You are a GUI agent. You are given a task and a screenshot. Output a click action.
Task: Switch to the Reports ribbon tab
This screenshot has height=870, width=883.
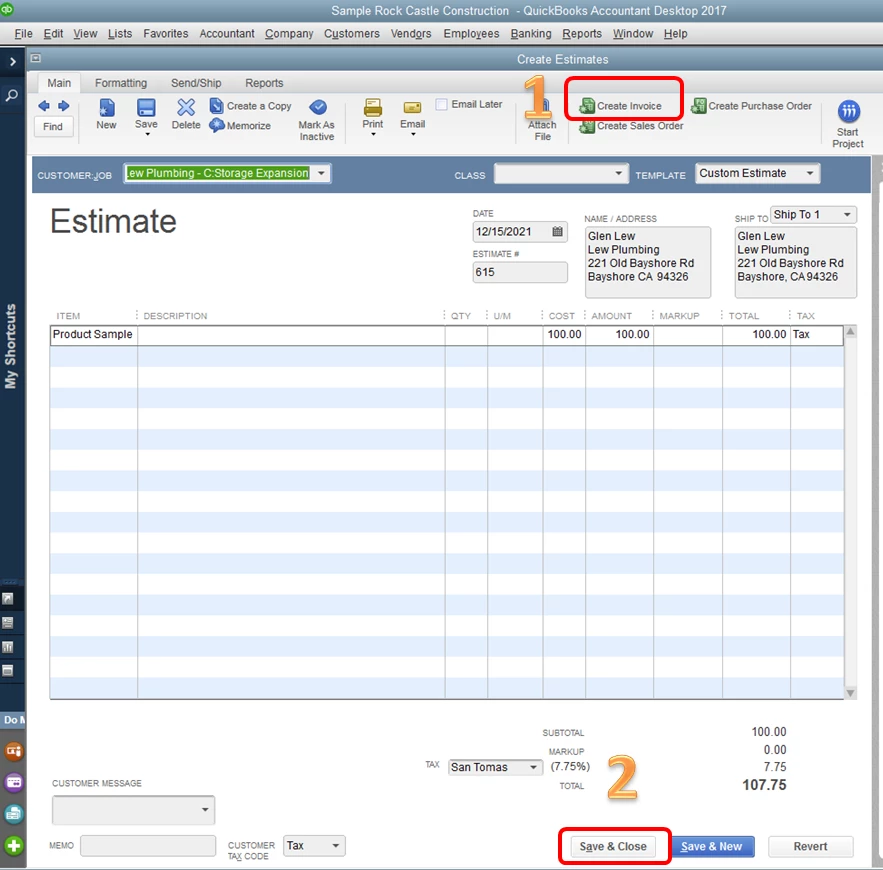tap(264, 83)
